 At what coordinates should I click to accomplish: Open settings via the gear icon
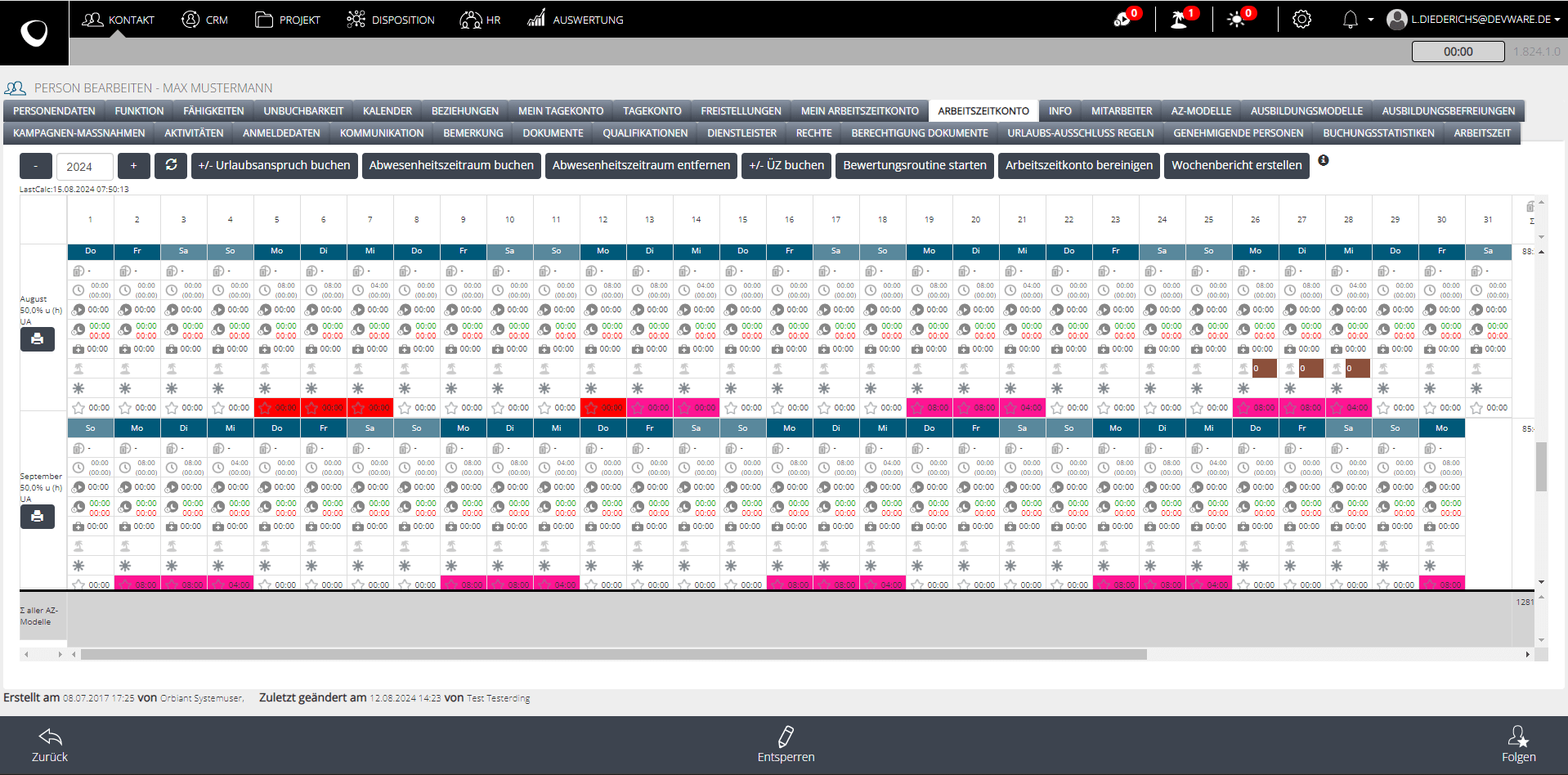(x=1301, y=19)
